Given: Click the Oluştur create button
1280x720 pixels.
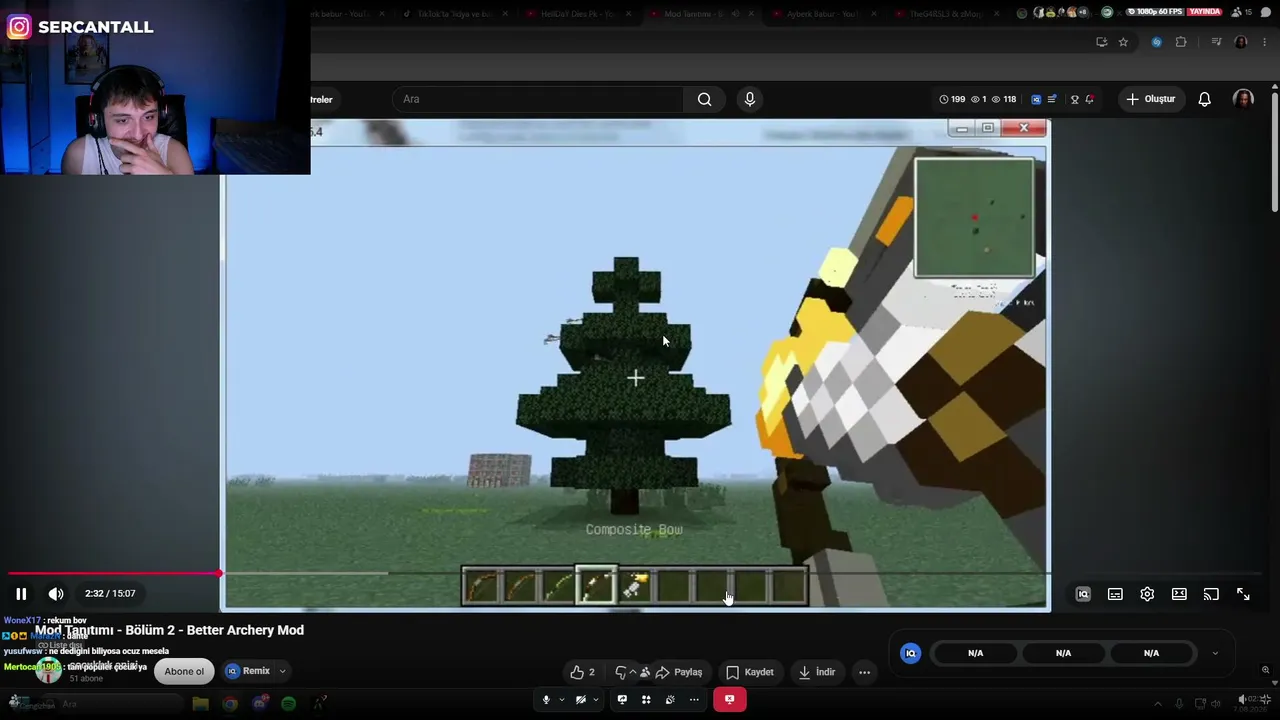Looking at the screenshot, I should [1150, 99].
